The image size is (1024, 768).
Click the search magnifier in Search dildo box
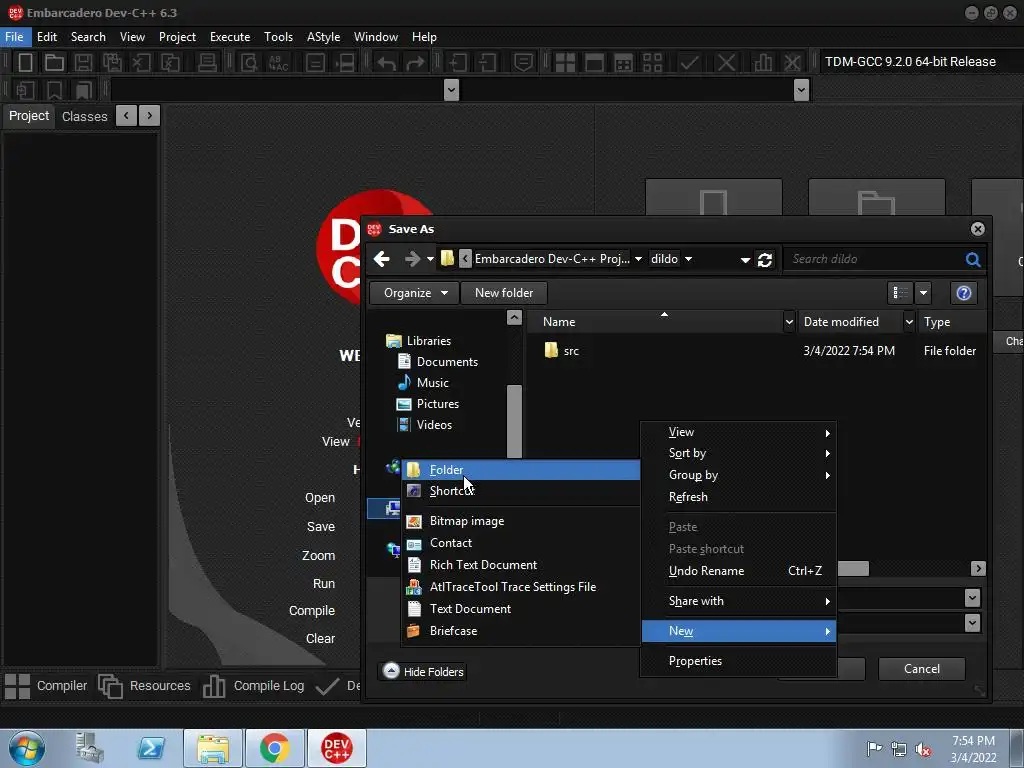pyautogui.click(x=972, y=259)
